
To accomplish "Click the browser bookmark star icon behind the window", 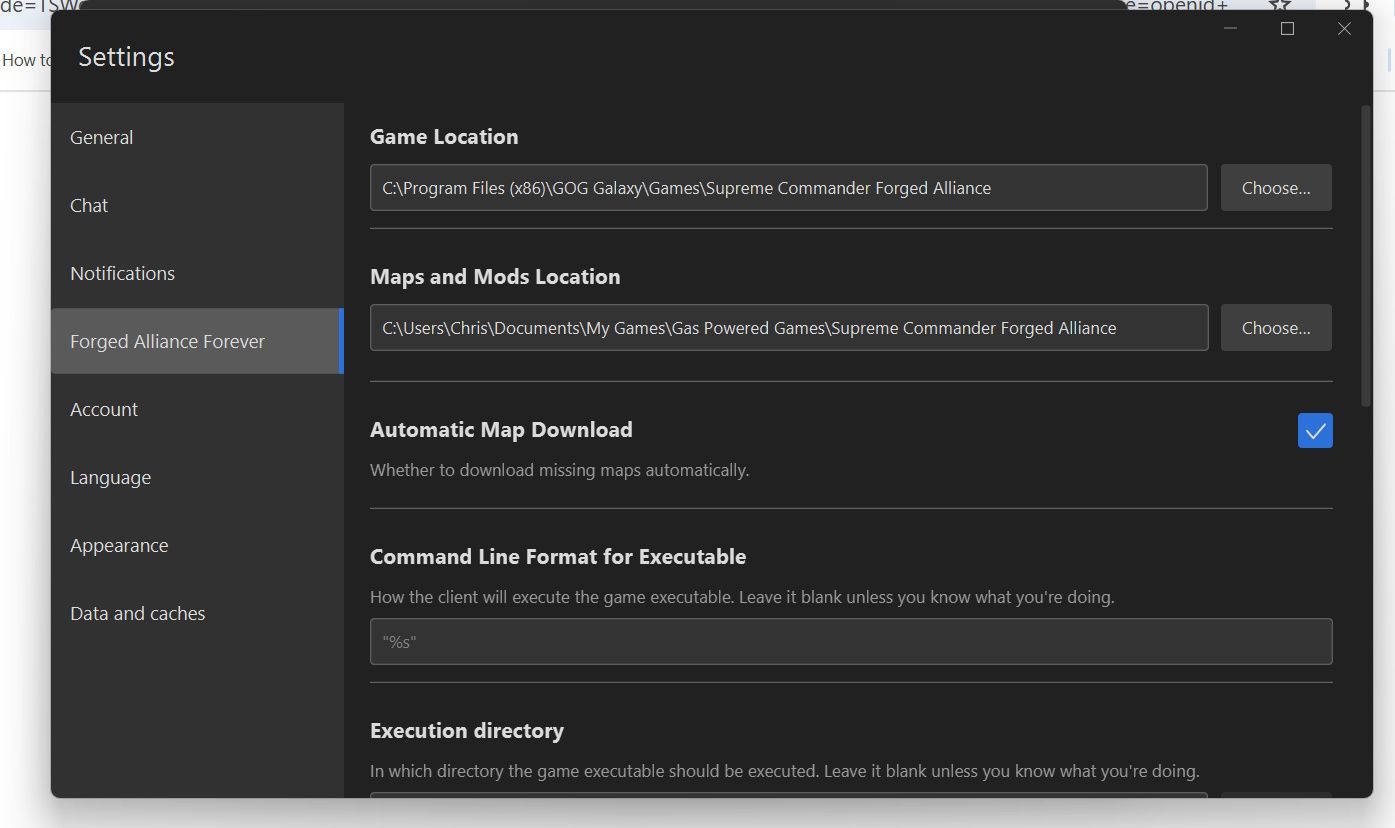I will pyautogui.click(x=1279, y=5).
